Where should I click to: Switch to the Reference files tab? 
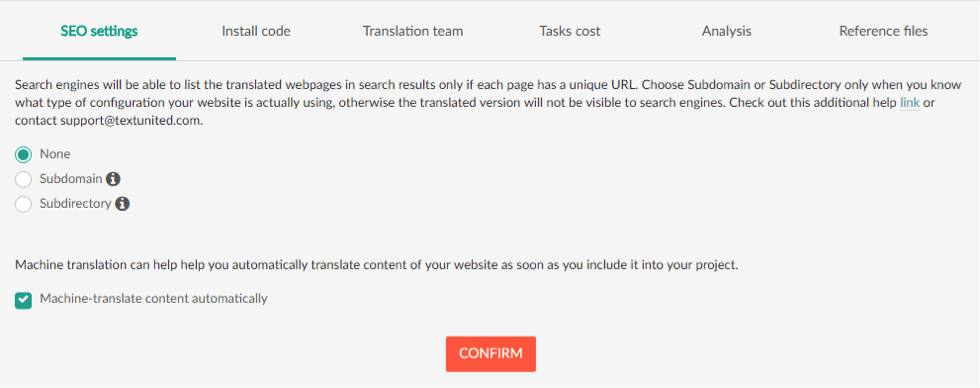[884, 31]
